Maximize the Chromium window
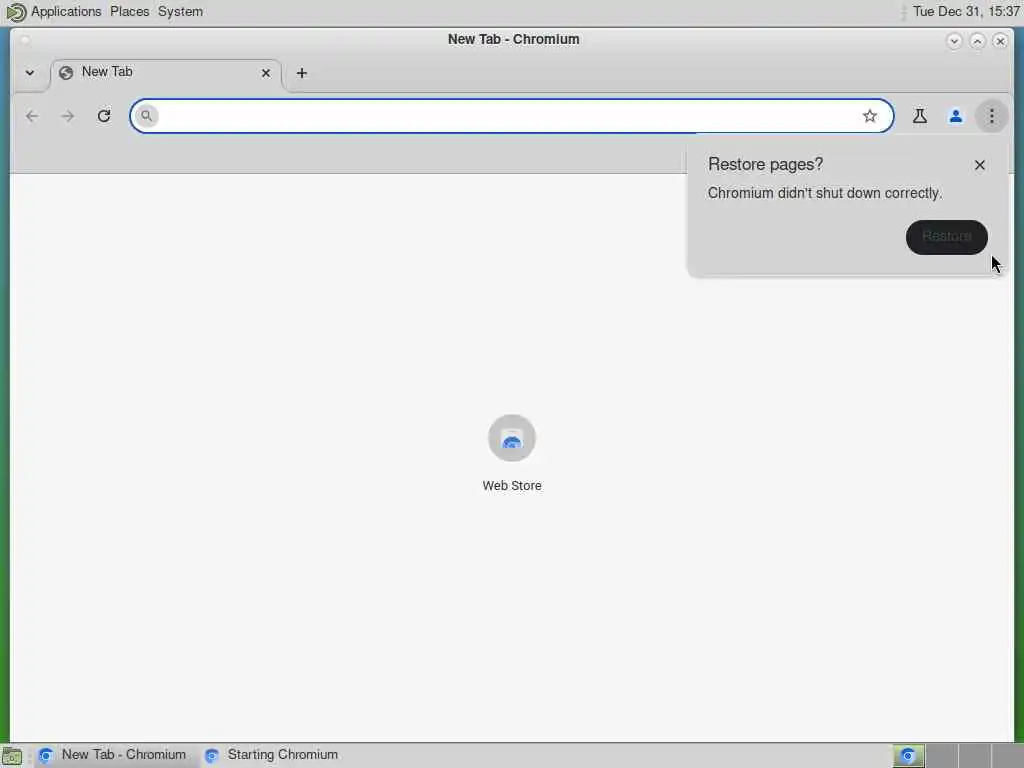 (977, 41)
